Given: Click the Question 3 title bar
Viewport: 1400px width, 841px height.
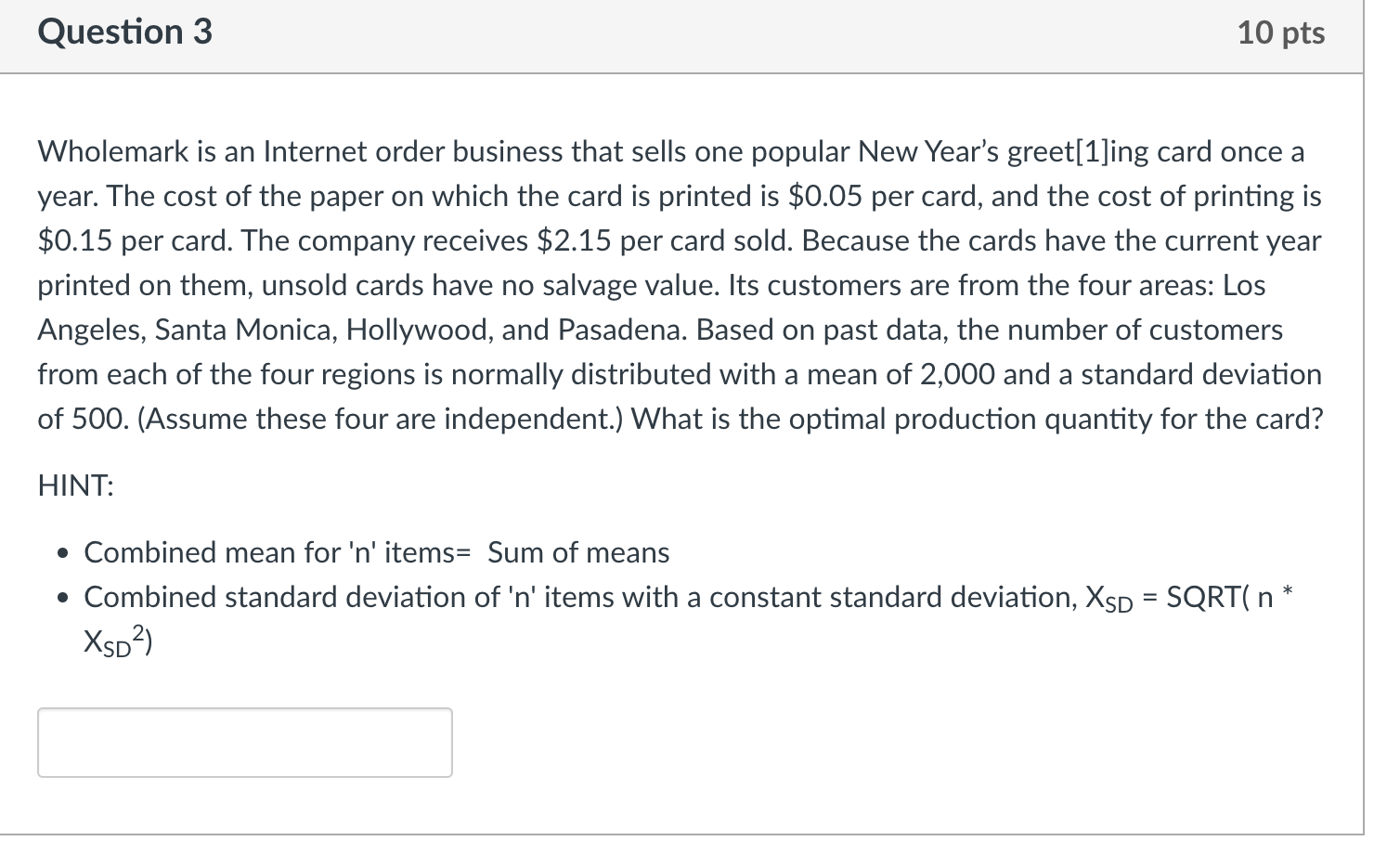Looking at the screenshot, I should point(650,35).
